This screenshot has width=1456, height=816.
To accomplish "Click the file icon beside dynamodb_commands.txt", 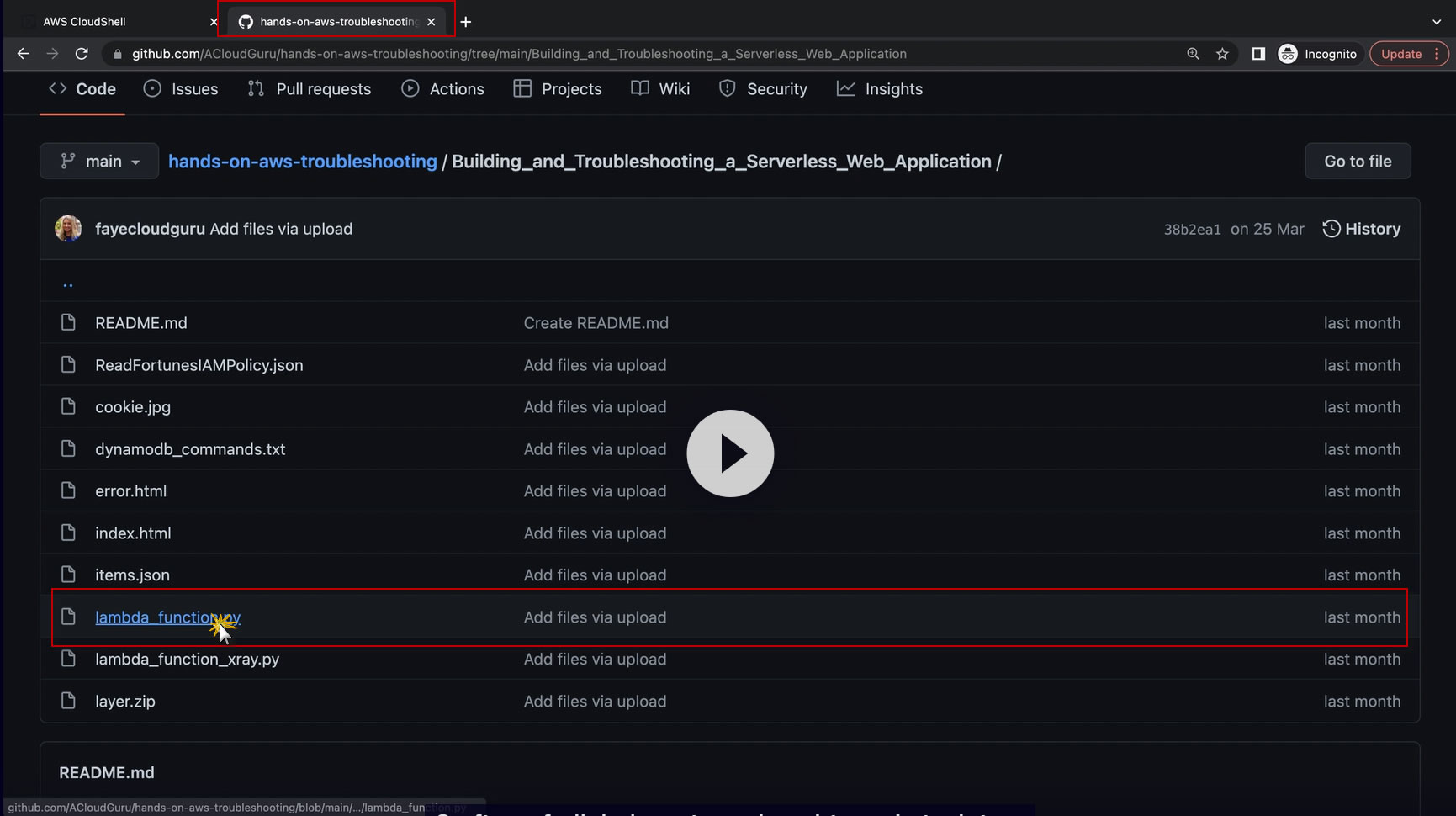I will (x=68, y=448).
